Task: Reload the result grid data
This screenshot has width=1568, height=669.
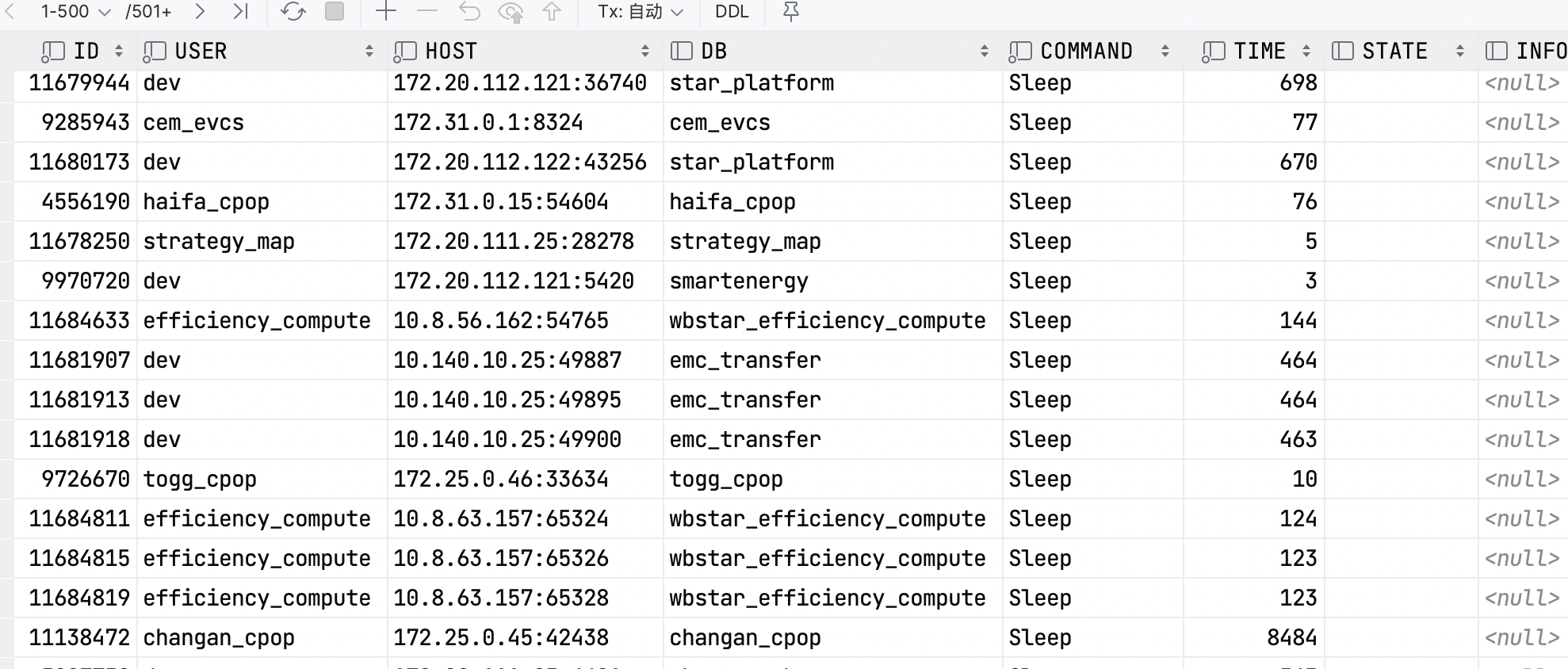Action: pyautogui.click(x=293, y=12)
